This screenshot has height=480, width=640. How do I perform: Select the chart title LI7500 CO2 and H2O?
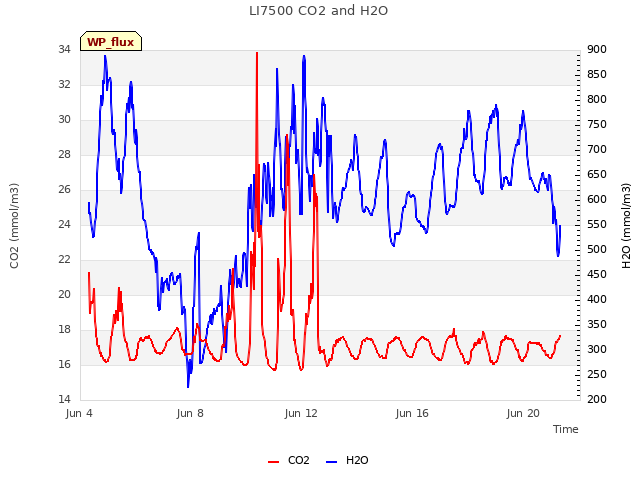(318, 11)
